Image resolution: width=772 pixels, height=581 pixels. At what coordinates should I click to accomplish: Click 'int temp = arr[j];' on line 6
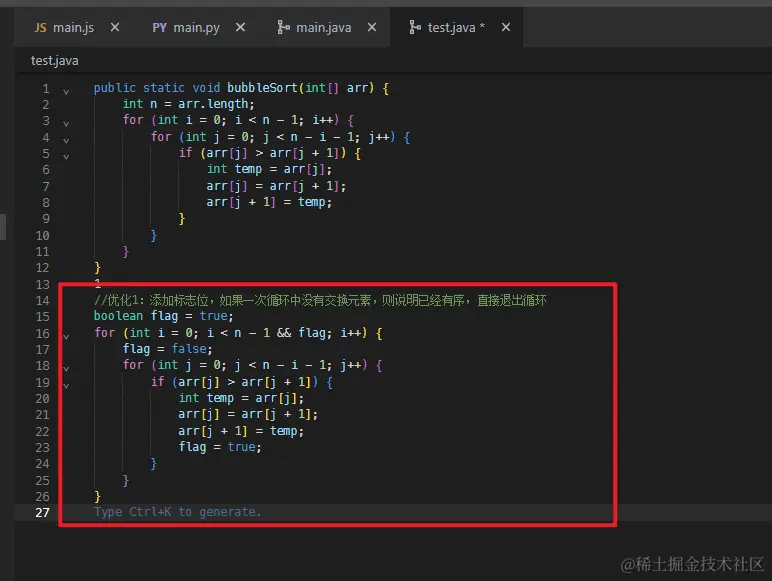[269, 169]
